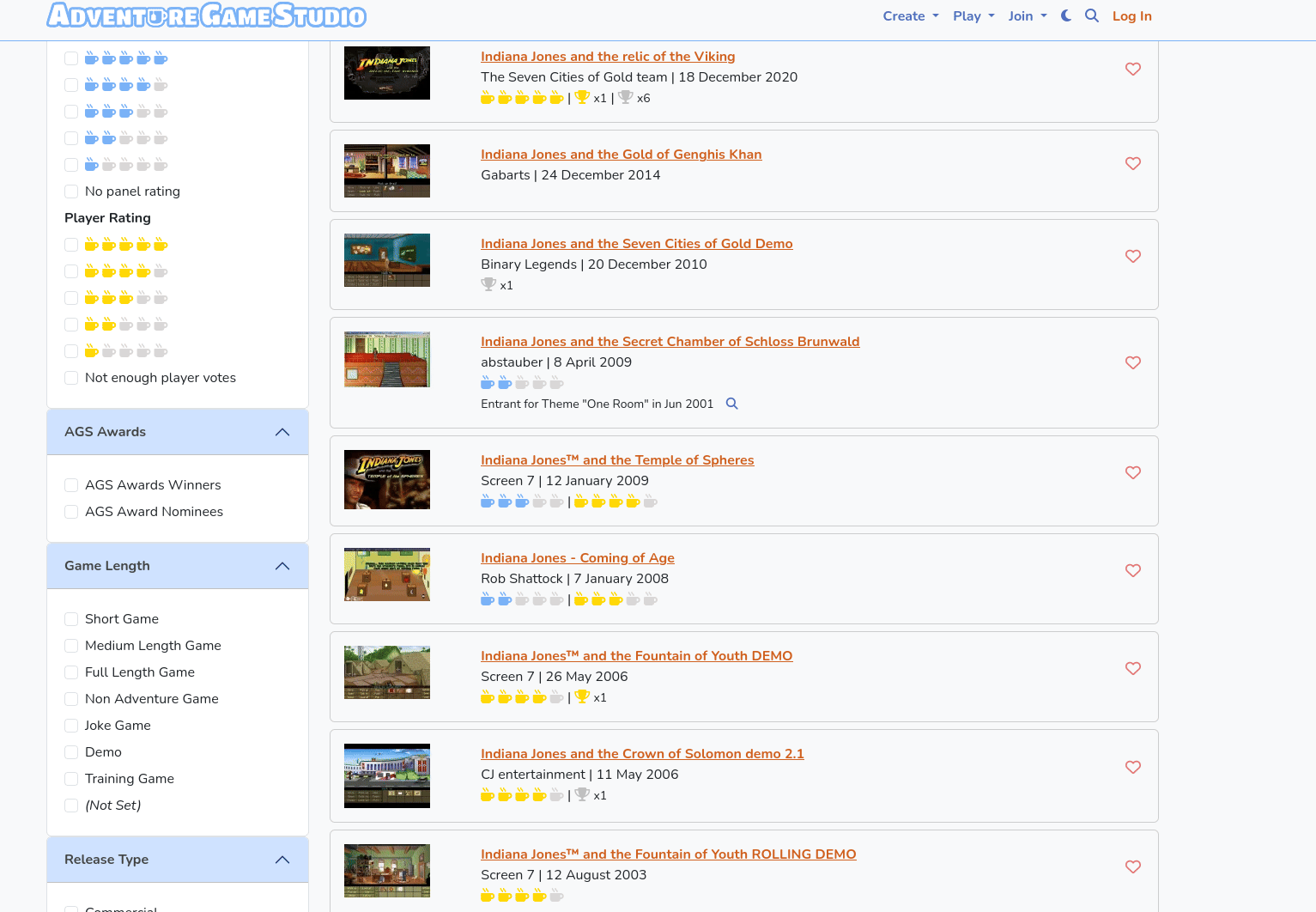Open search using the magnifier in the header
The width and height of the screenshot is (1316, 912).
coord(1091,15)
